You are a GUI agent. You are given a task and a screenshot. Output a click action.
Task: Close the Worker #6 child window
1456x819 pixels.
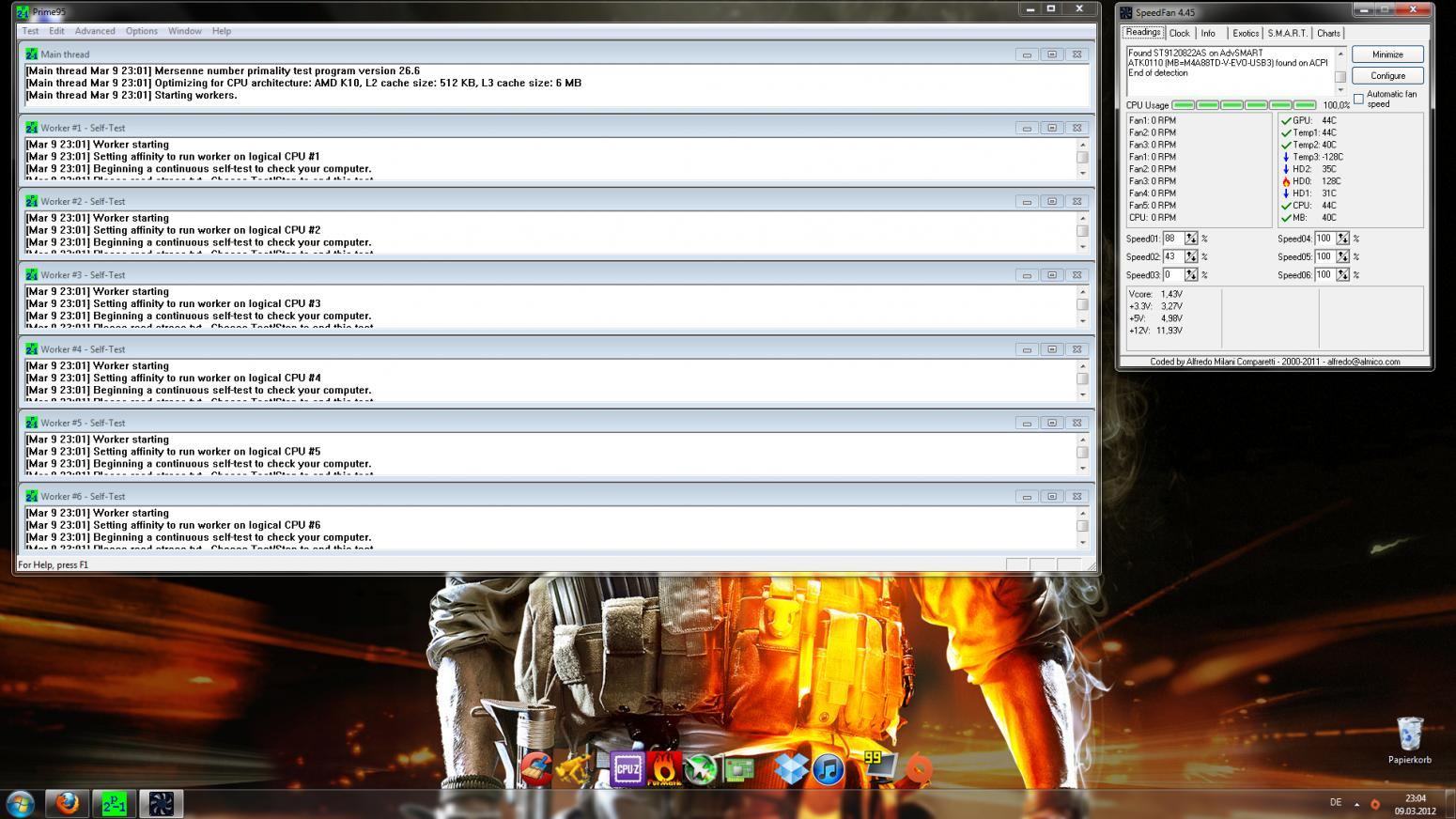pos(1077,496)
